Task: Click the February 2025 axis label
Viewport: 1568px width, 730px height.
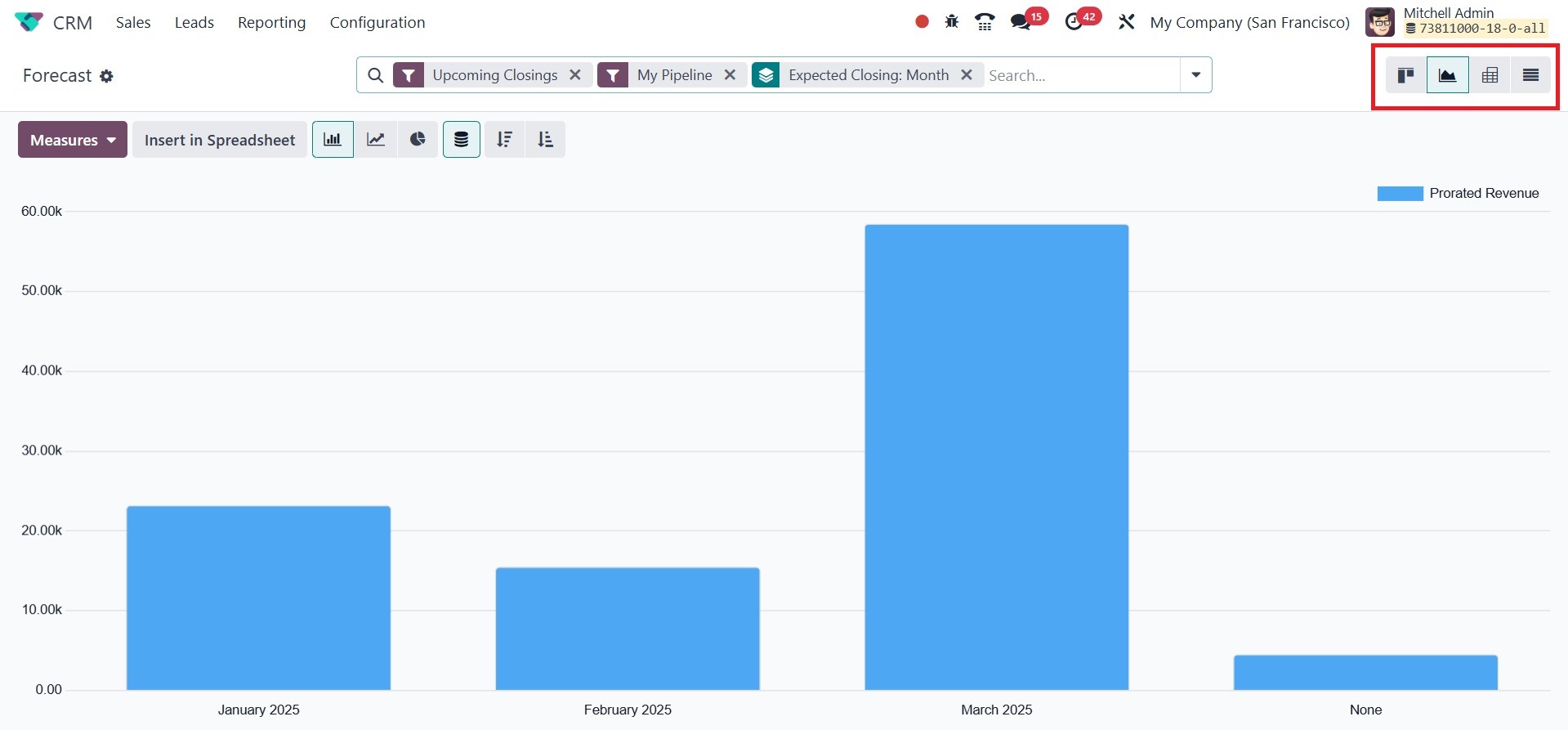Action: tap(628, 710)
